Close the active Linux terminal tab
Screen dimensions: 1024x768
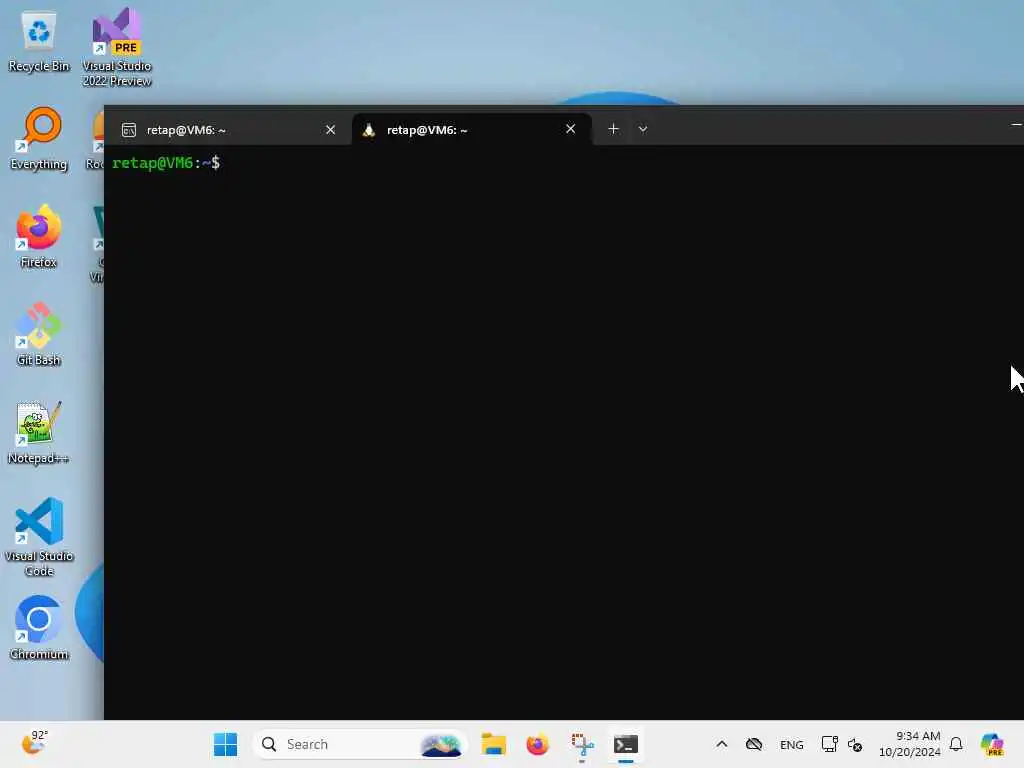[x=571, y=129]
